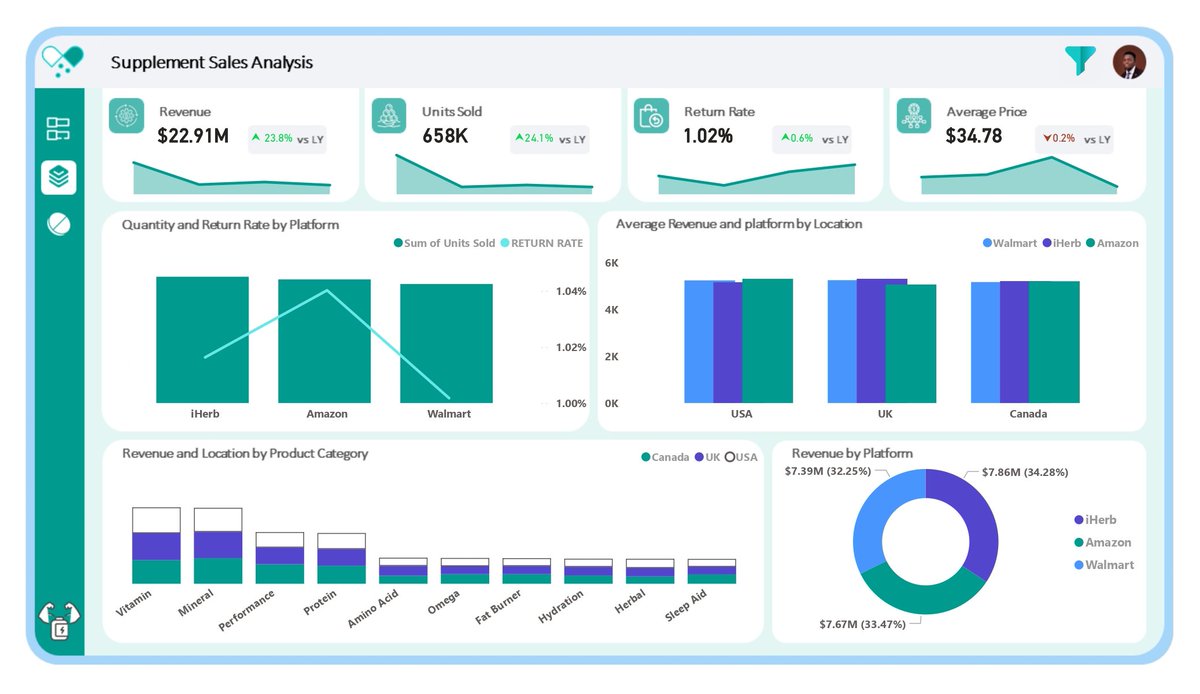Screen dimensions: 1200x694
Task: Click the Amazon units sold bar
Action: [324, 340]
